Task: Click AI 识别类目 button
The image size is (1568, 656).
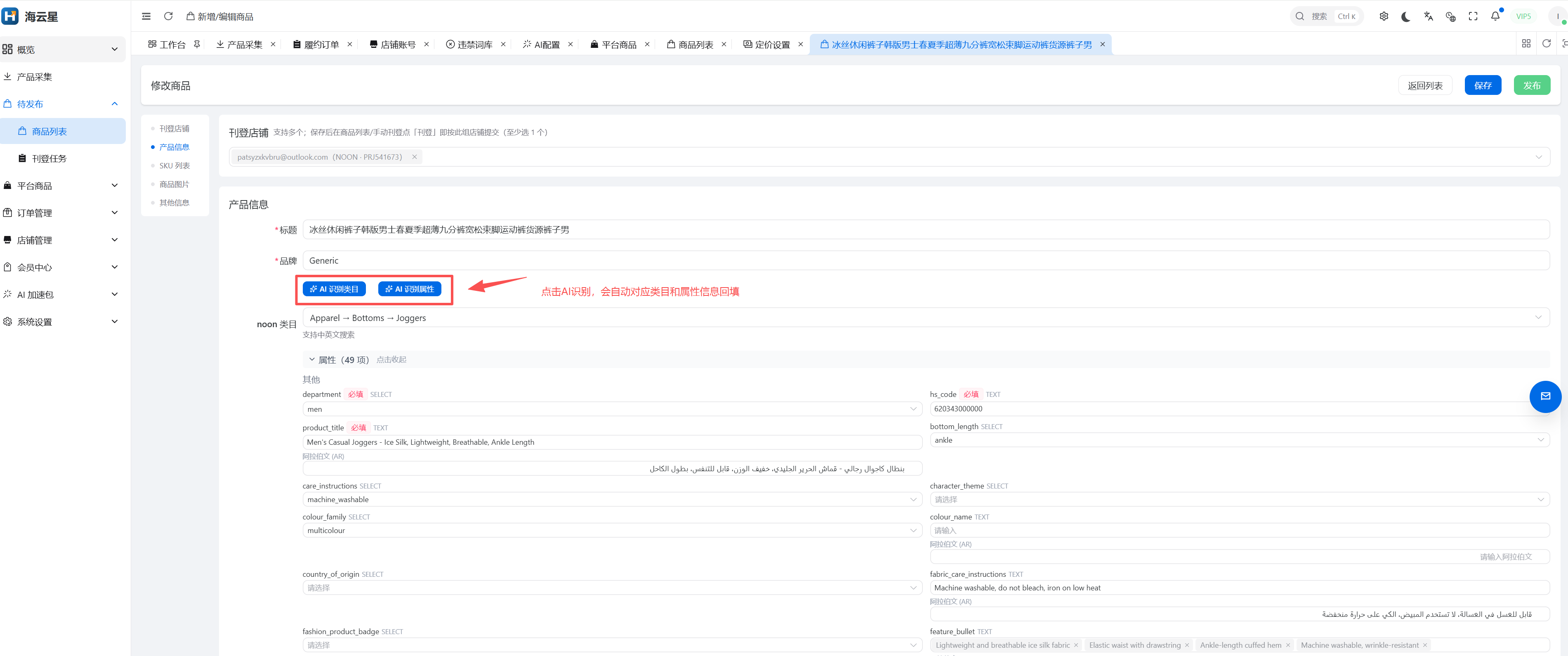Action: pos(334,289)
